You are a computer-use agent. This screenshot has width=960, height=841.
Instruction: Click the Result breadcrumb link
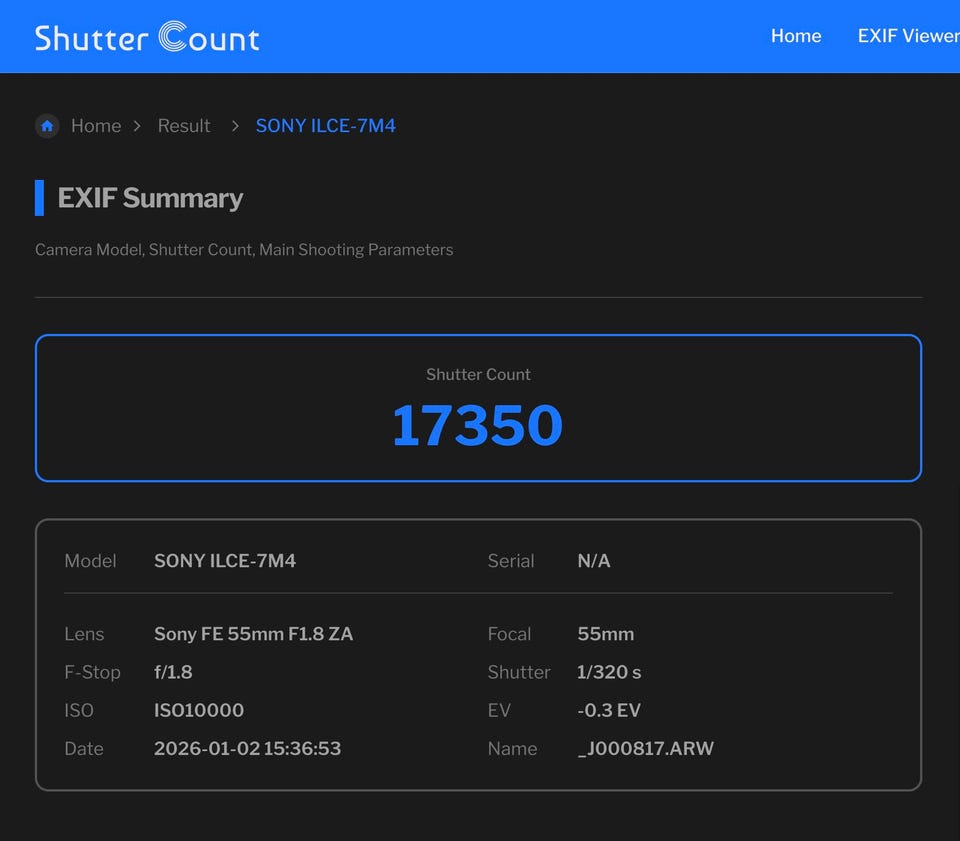pyautogui.click(x=184, y=126)
